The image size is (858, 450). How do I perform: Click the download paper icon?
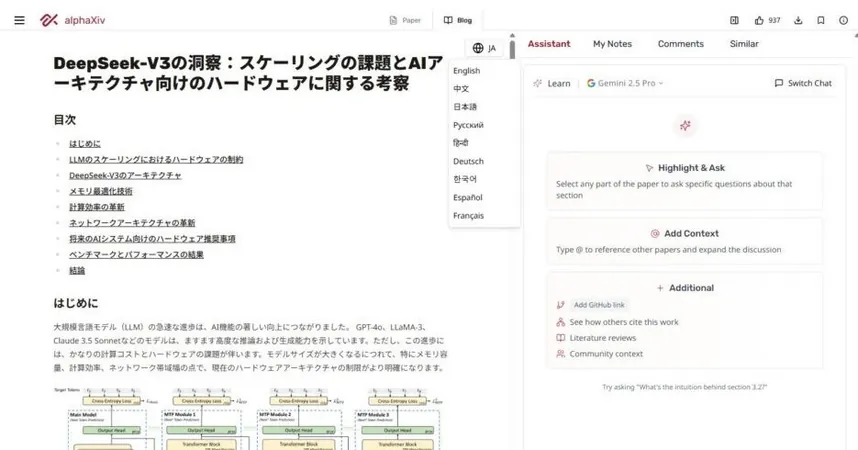798,20
